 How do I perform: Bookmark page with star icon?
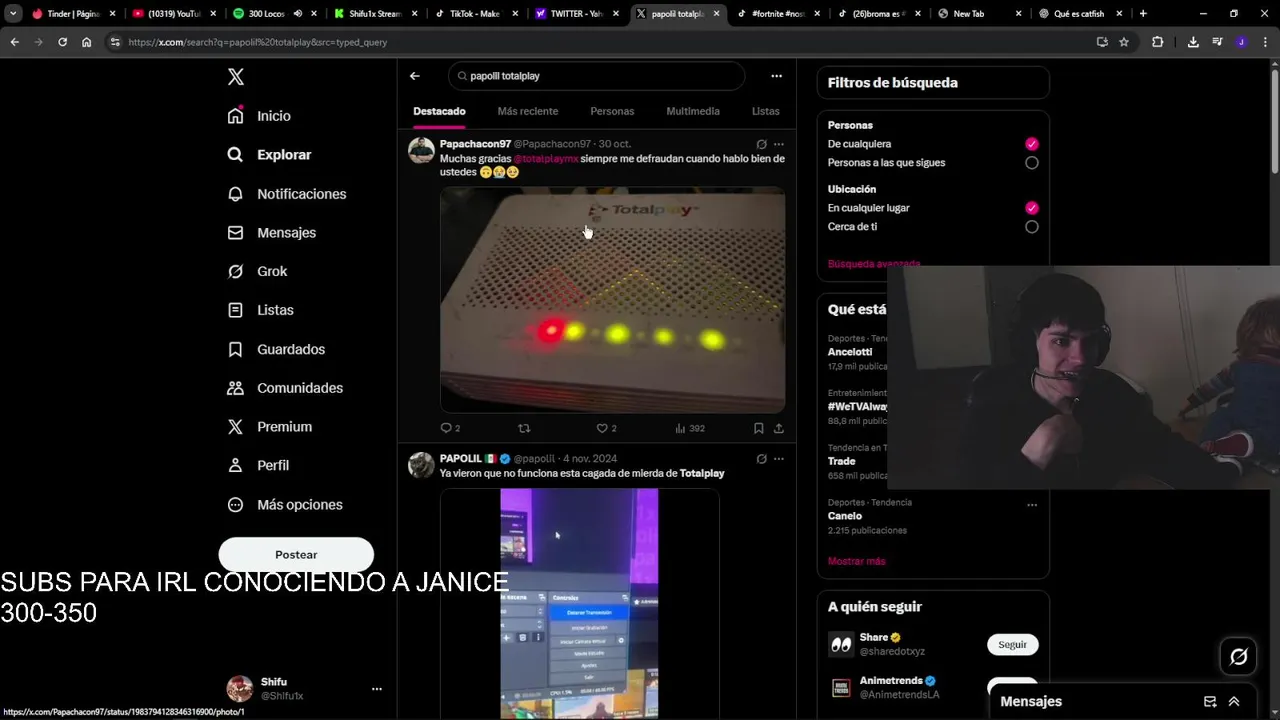pos(1124,42)
